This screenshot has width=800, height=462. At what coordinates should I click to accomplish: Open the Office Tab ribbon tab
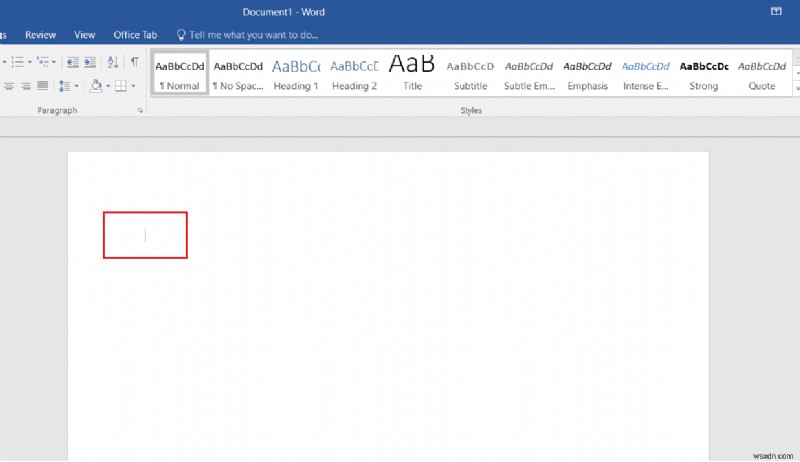pyautogui.click(x=135, y=35)
